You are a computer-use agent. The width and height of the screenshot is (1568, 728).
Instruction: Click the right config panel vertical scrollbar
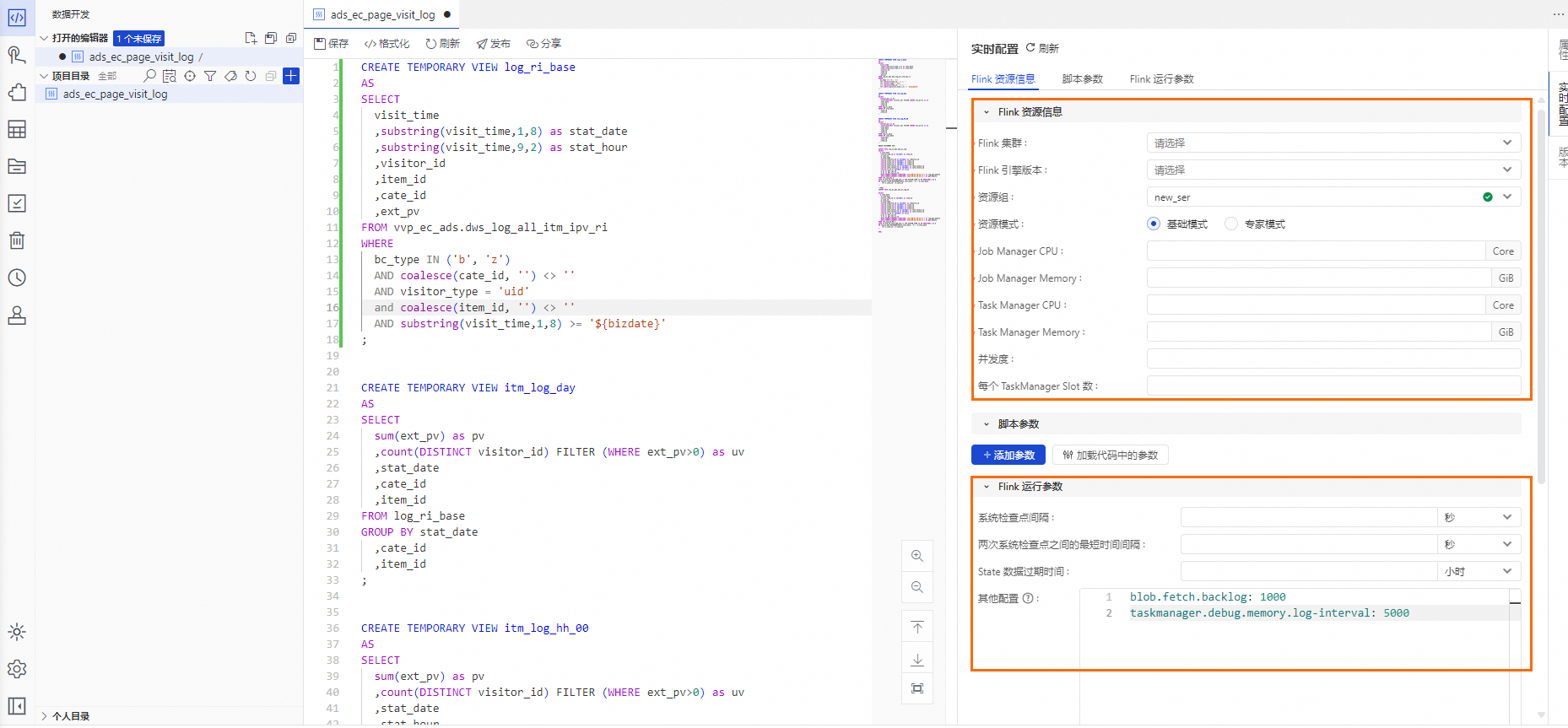click(1541, 295)
